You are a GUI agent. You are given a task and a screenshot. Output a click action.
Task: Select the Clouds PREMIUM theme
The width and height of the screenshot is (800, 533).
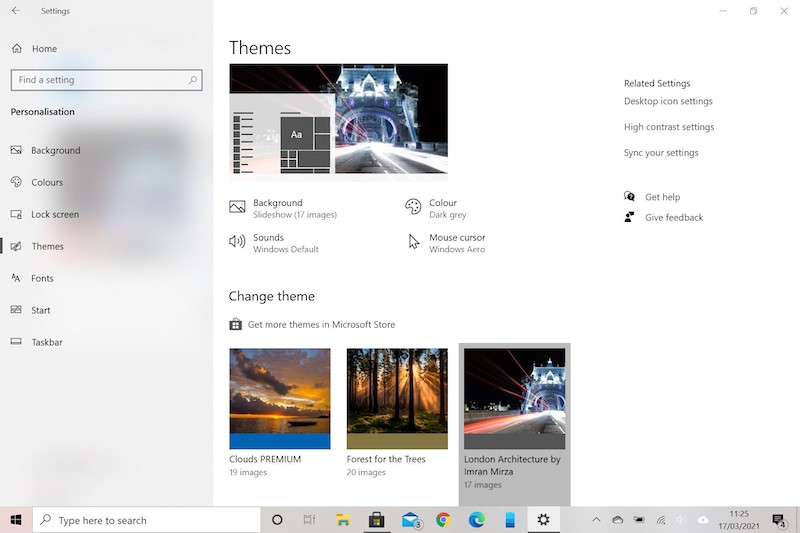[280, 413]
